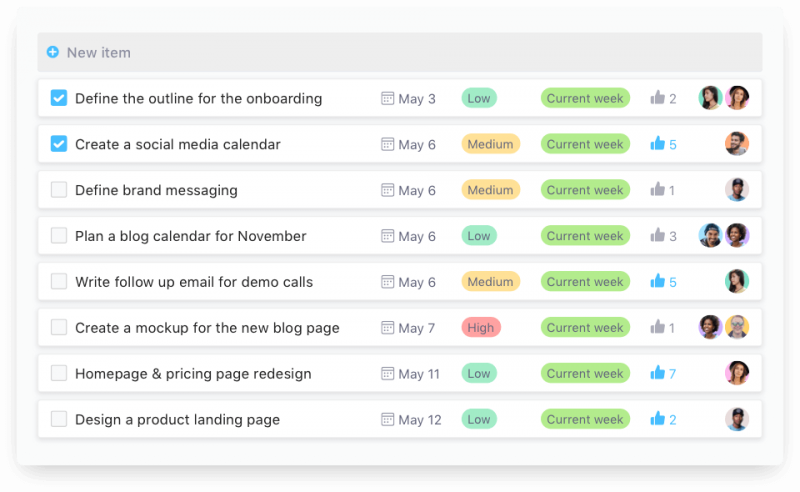Uncheck Define the outline for the onboarding
This screenshot has height=492, width=800.
(59, 98)
